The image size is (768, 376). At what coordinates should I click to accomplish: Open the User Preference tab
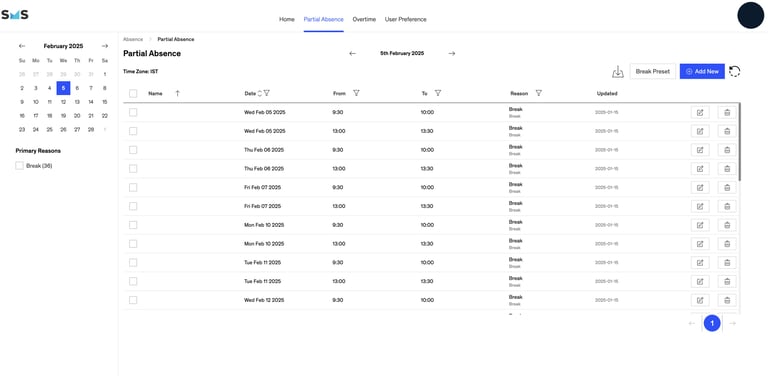click(406, 20)
